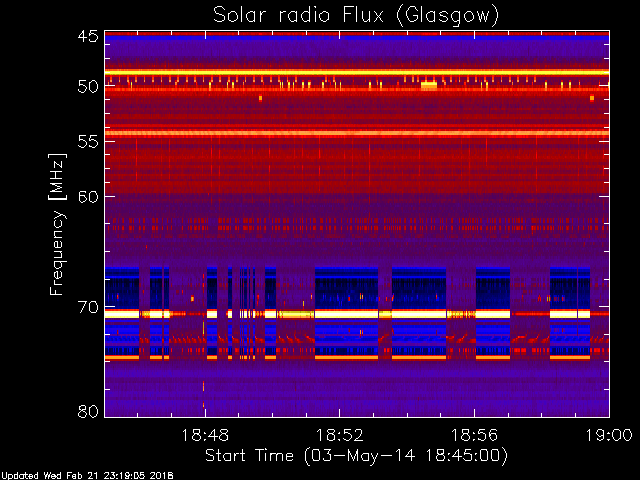Click the 'Updated Wed Feb 21' timestamp text

click(87, 476)
